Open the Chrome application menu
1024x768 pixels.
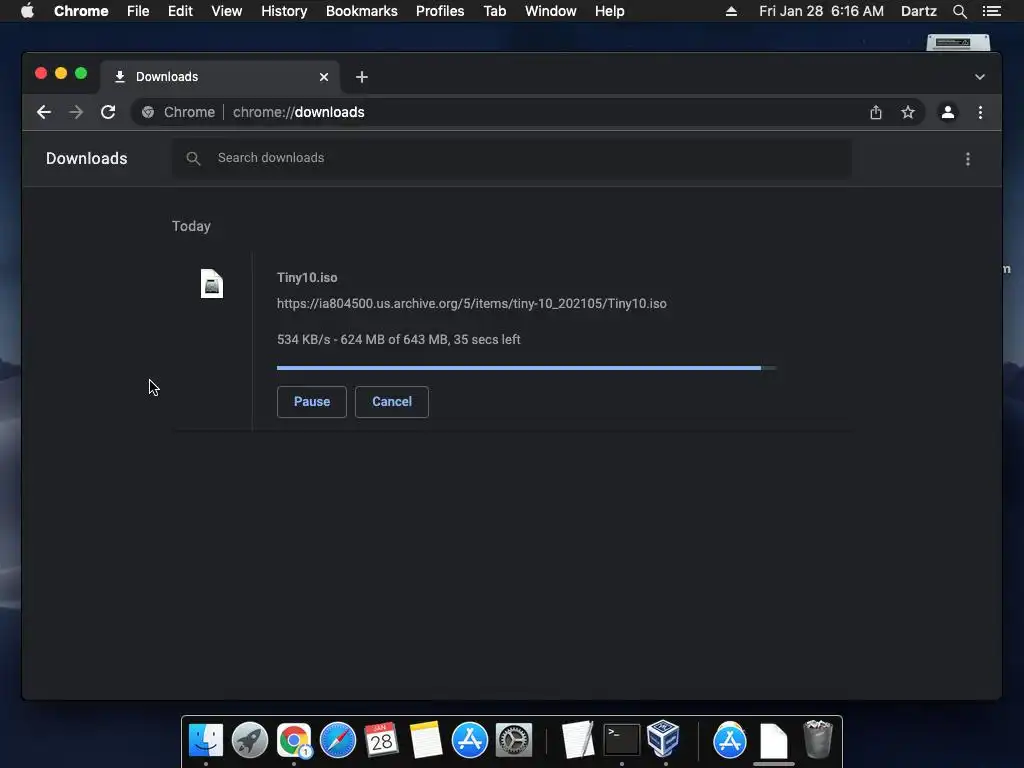(x=81, y=11)
